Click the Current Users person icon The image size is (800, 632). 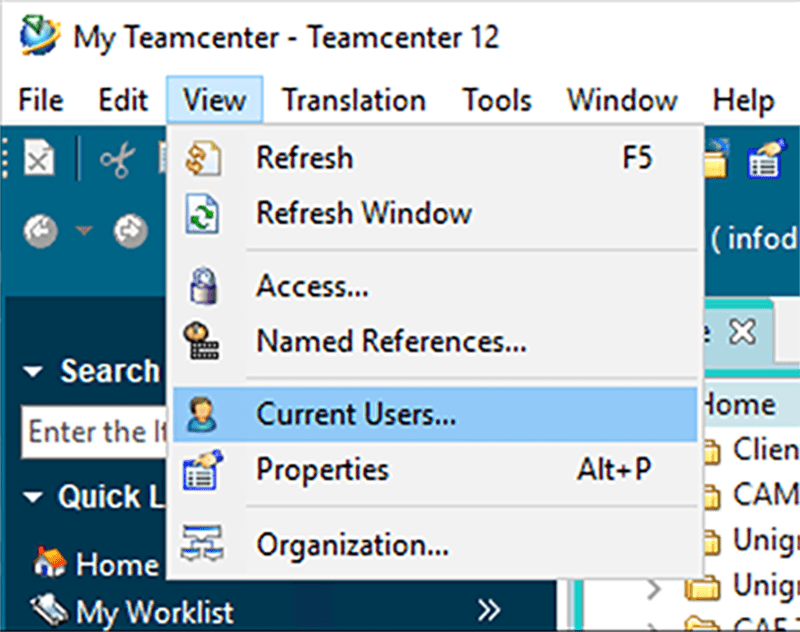(x=202, y=414)
